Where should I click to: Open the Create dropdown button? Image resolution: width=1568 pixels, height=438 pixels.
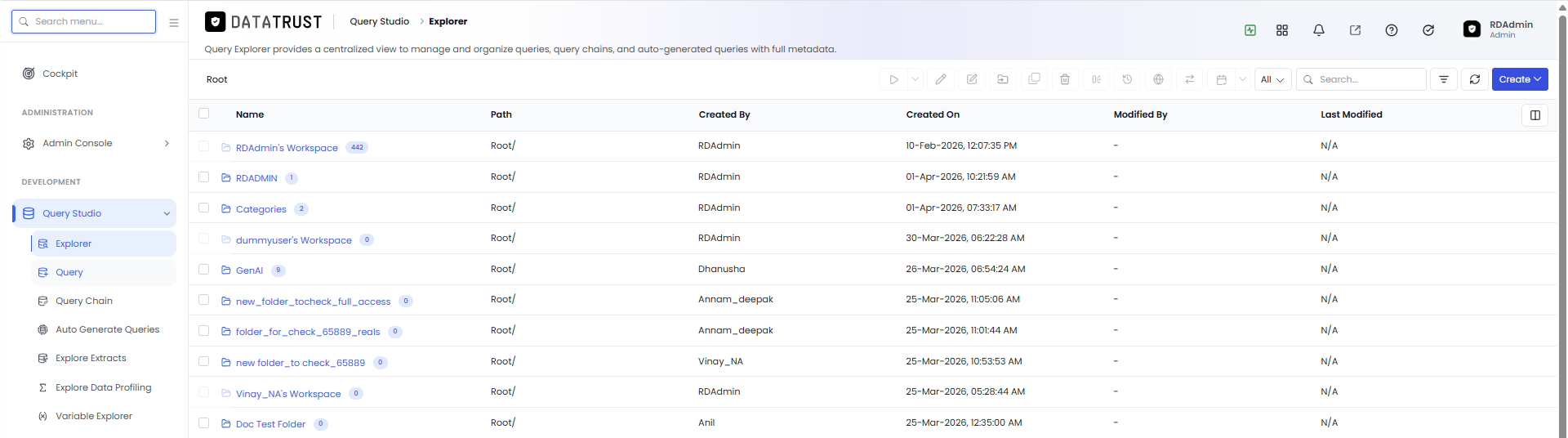tap(1520, 79)
